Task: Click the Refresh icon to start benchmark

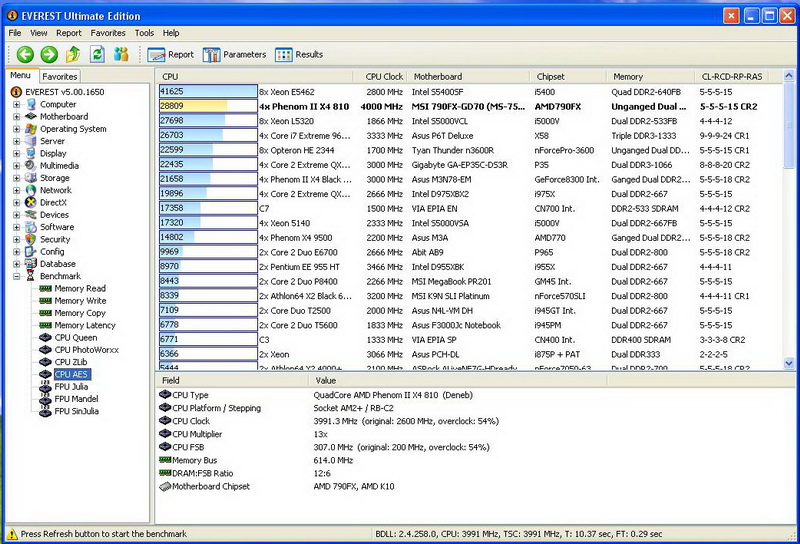Action: point(97,54)
